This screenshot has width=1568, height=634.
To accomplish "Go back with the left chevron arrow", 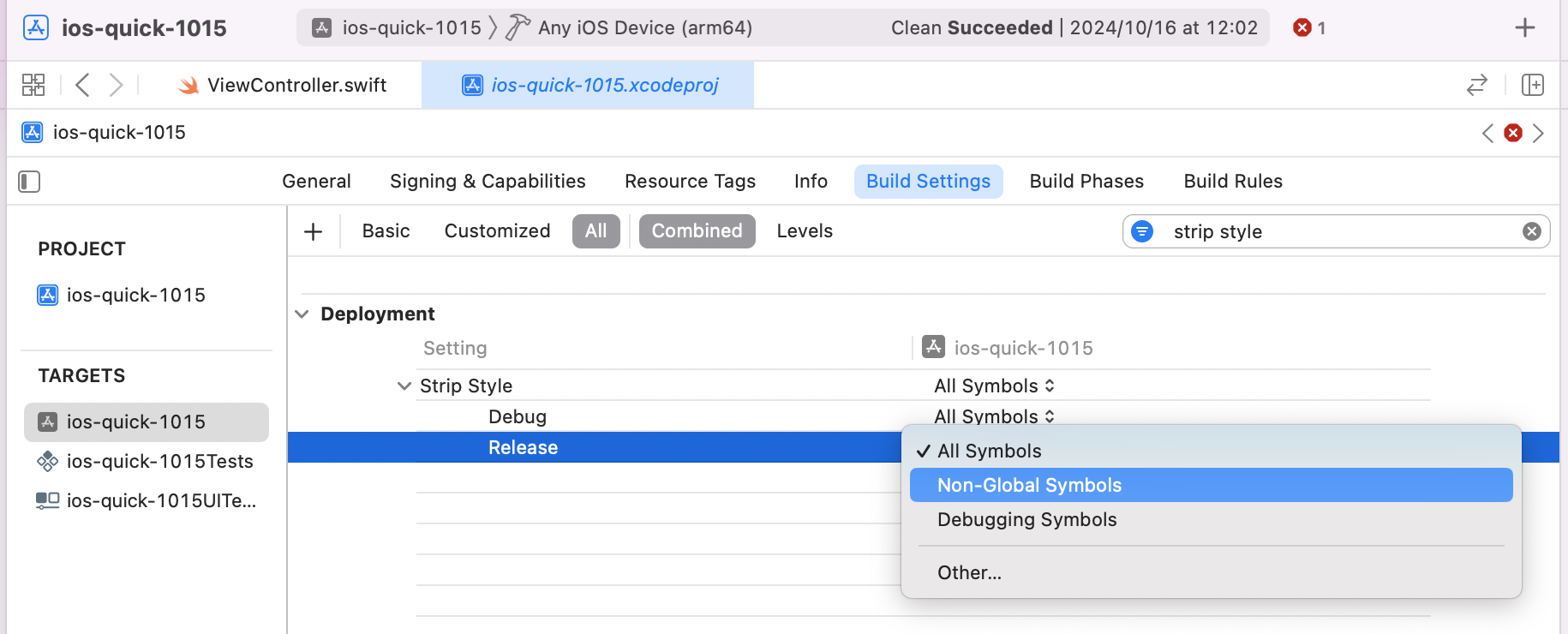I will pyautogui.click(x=82, y=85).
